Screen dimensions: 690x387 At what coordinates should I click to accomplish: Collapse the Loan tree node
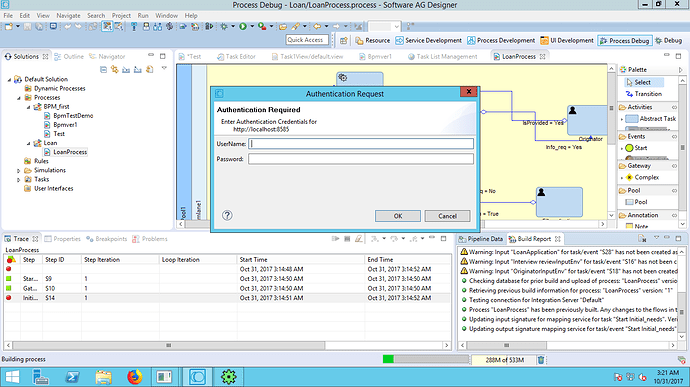pos(29,144)
